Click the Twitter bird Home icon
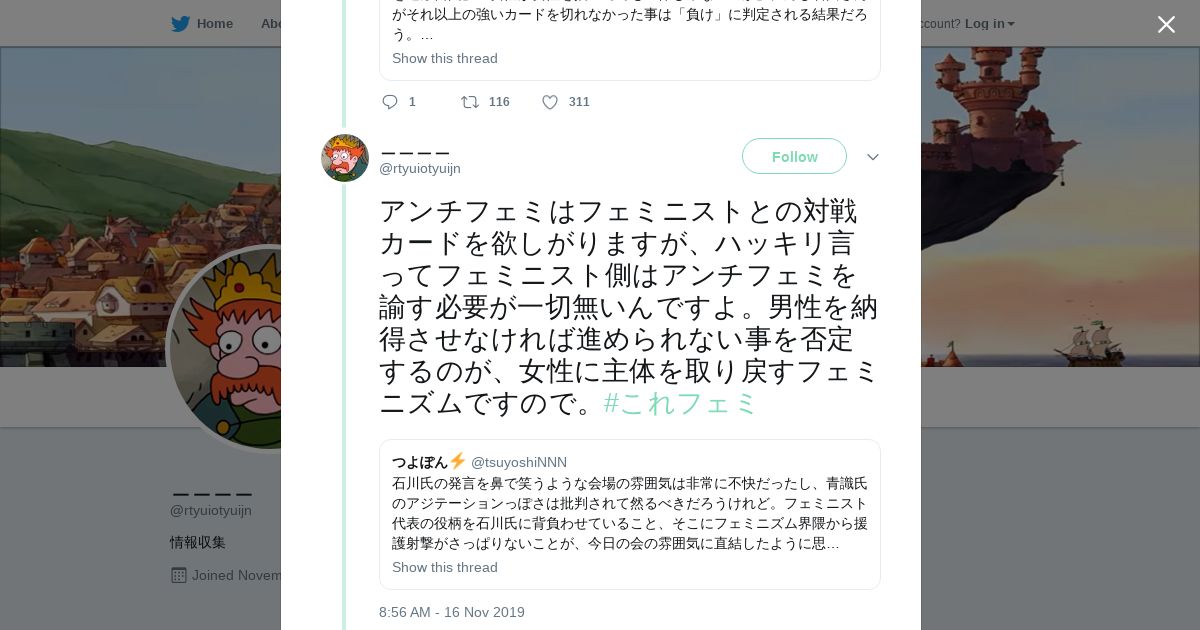The height and width of the screenshot is (630, 1200). 180,24
